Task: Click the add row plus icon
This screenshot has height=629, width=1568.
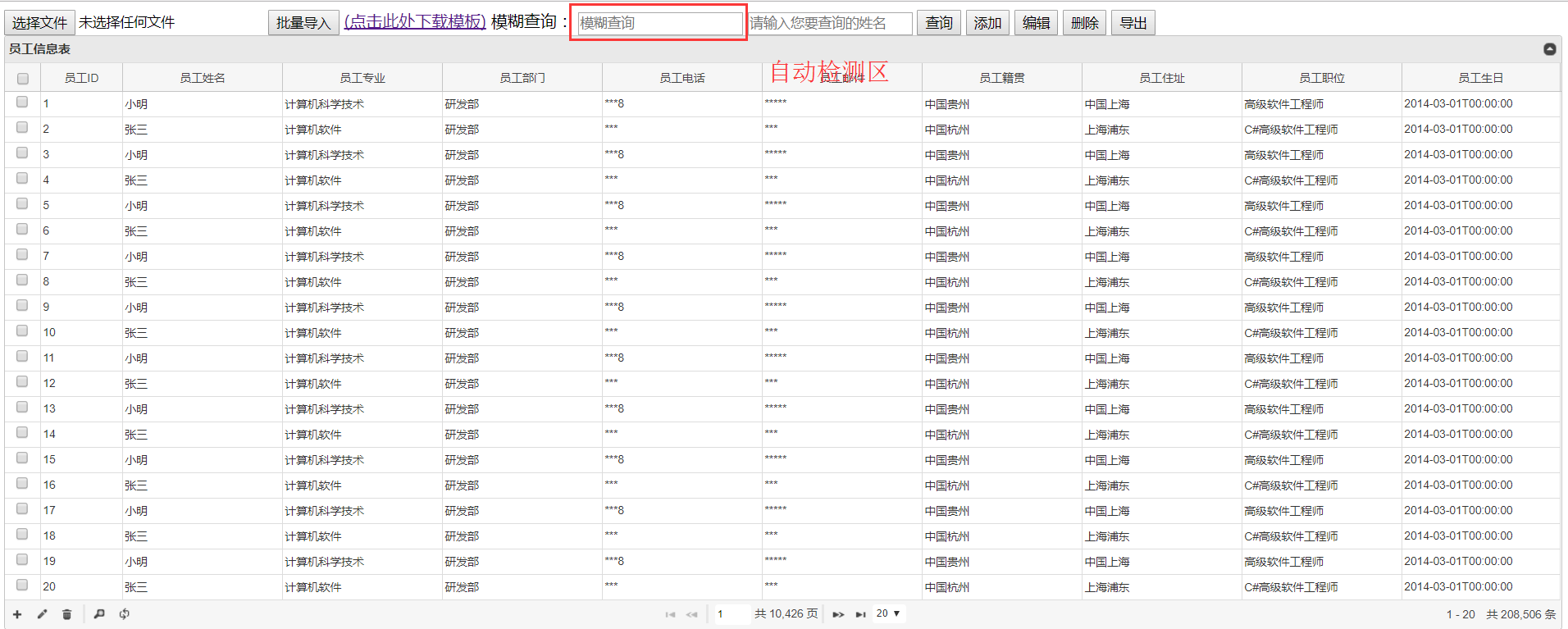Action: [x=17, y=613]
